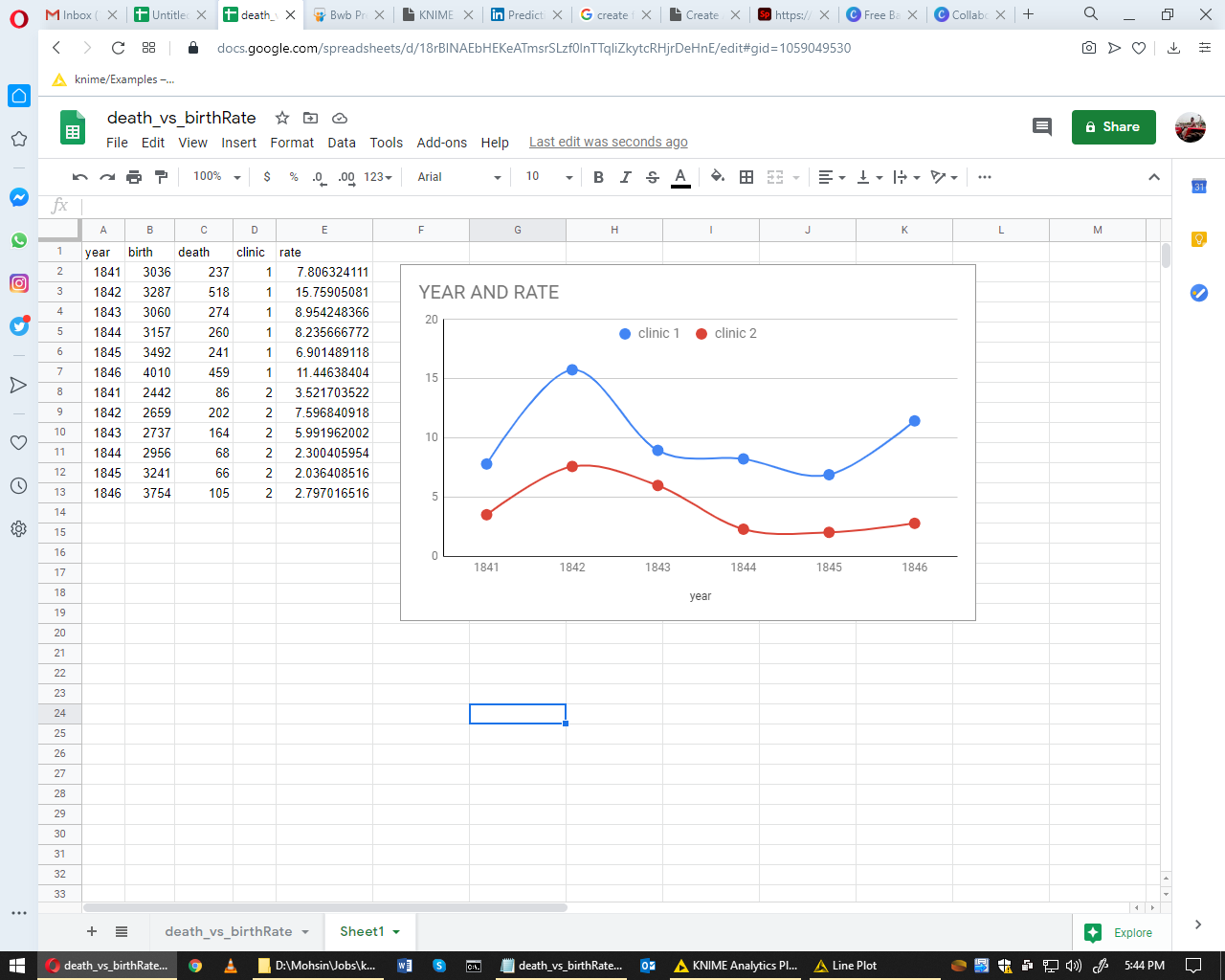Open the fill color bucket
Viewport: 1225px width, 980px height.
(718, 177)
